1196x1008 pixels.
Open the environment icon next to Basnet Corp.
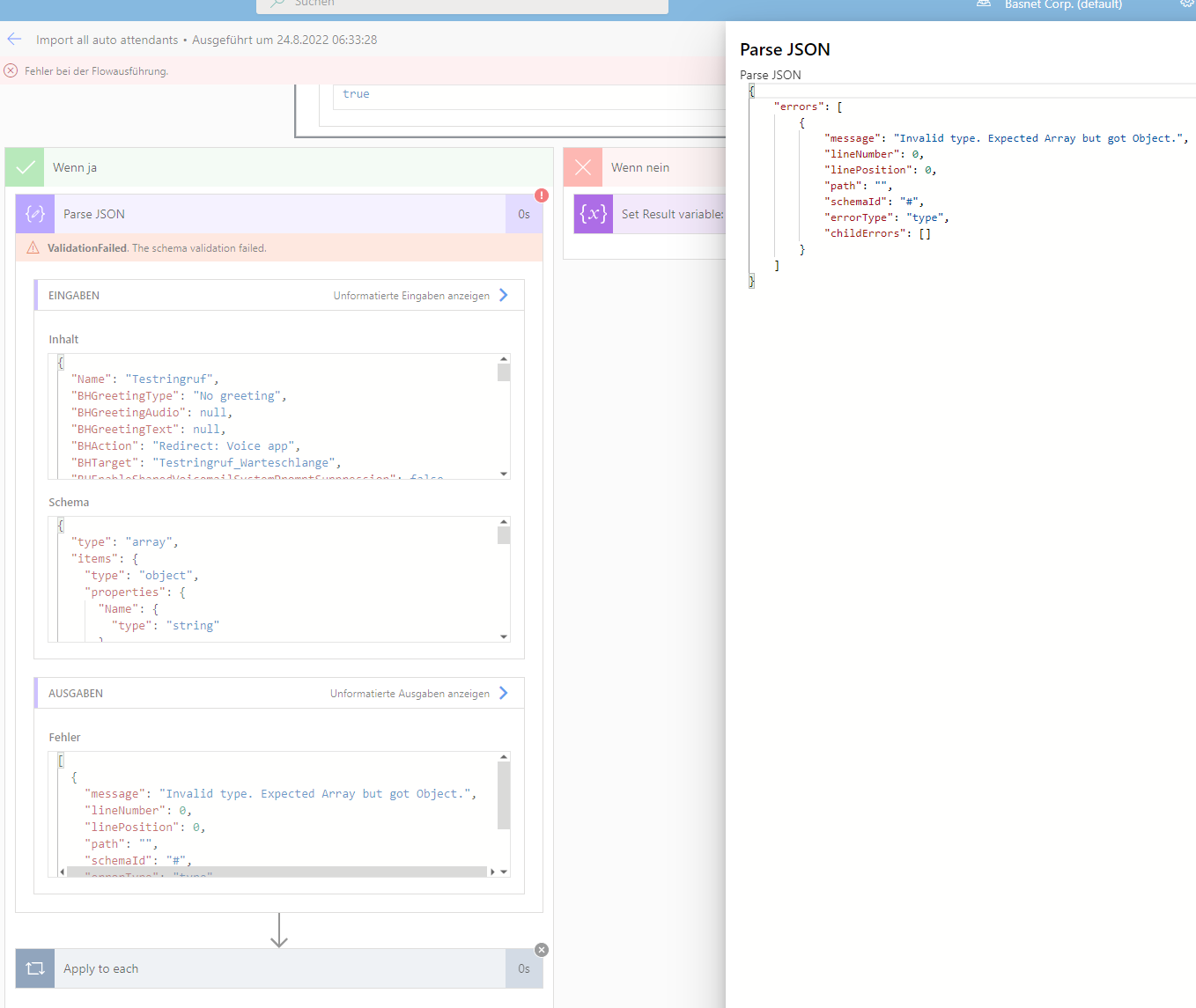[984, 4]
